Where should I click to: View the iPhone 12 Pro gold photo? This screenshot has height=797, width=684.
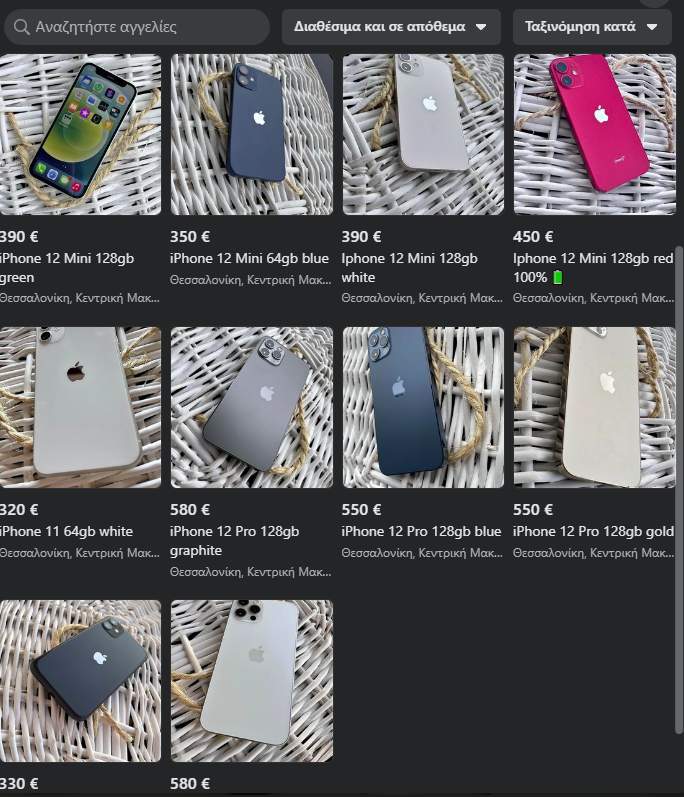pyautogui.click(x=595, y=407)
